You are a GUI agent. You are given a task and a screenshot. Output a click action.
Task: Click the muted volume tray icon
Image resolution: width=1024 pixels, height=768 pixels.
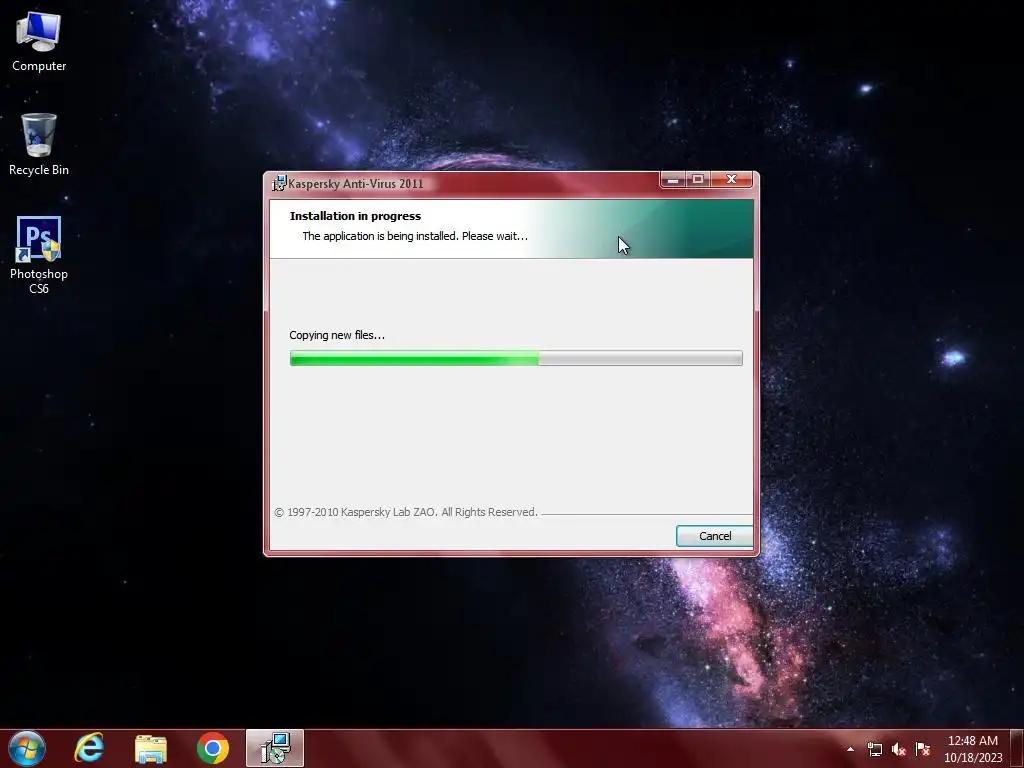(x=899, y=749)
